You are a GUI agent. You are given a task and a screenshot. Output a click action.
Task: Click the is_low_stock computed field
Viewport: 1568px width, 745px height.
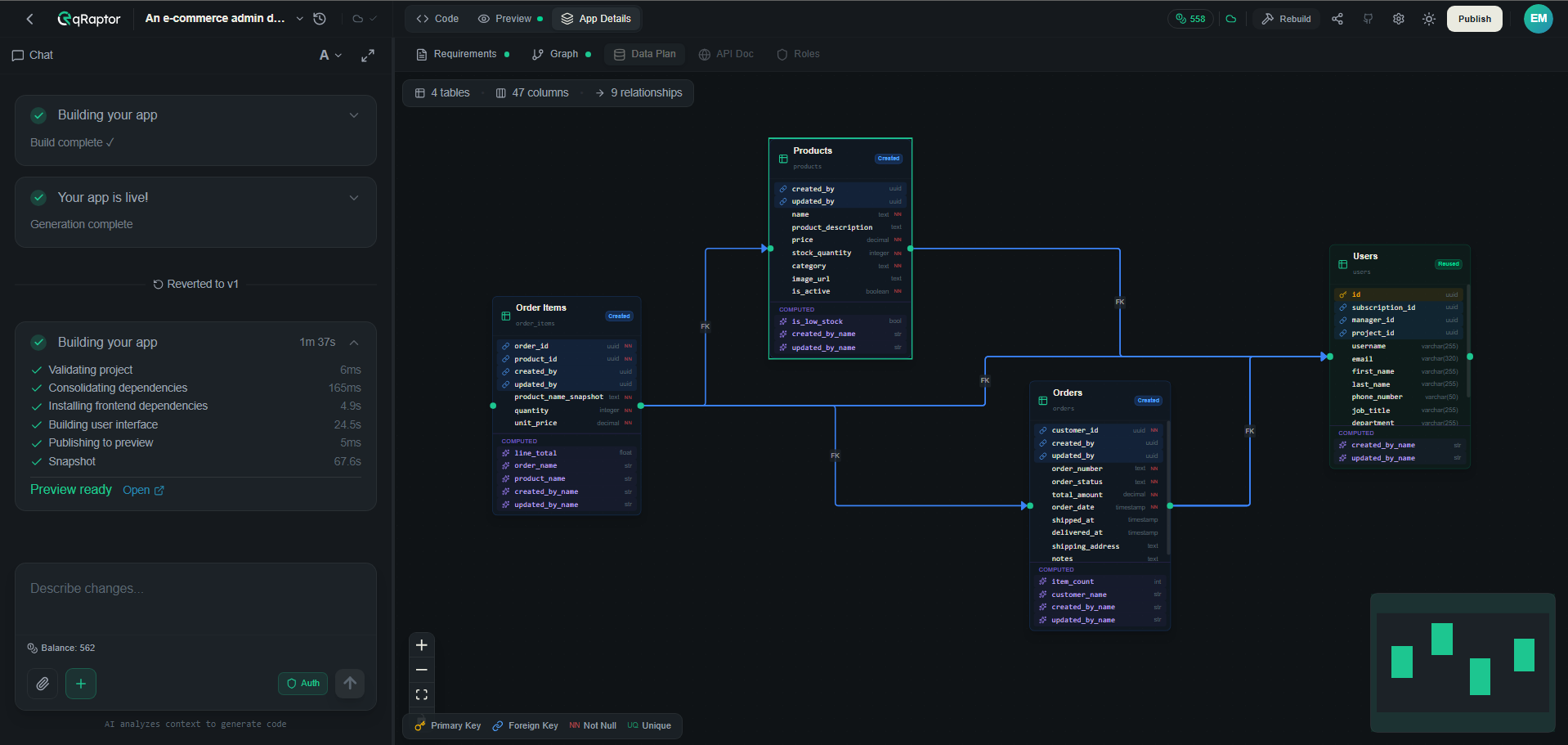tap(840, 321)
